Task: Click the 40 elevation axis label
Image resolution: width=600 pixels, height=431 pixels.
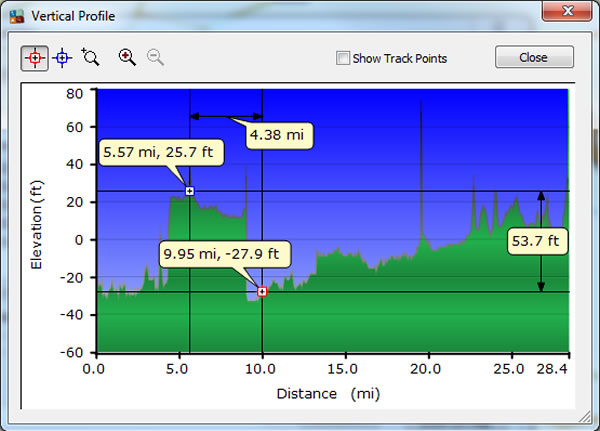Action: click(74, 164)
